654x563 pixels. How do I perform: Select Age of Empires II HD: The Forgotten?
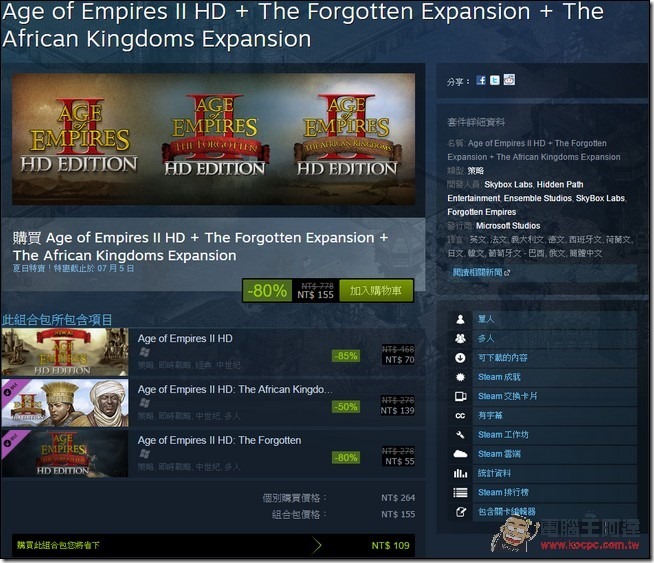pyautogui.click(x=219, y=440)
